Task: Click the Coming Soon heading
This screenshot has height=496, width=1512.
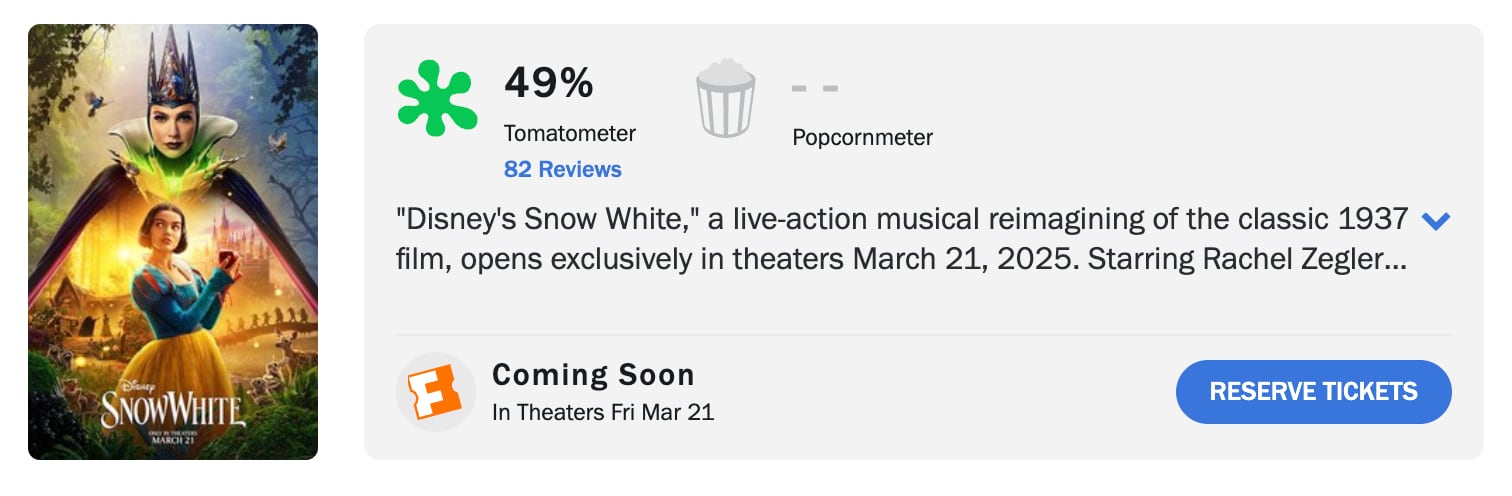Action: (x=593, y=375)
